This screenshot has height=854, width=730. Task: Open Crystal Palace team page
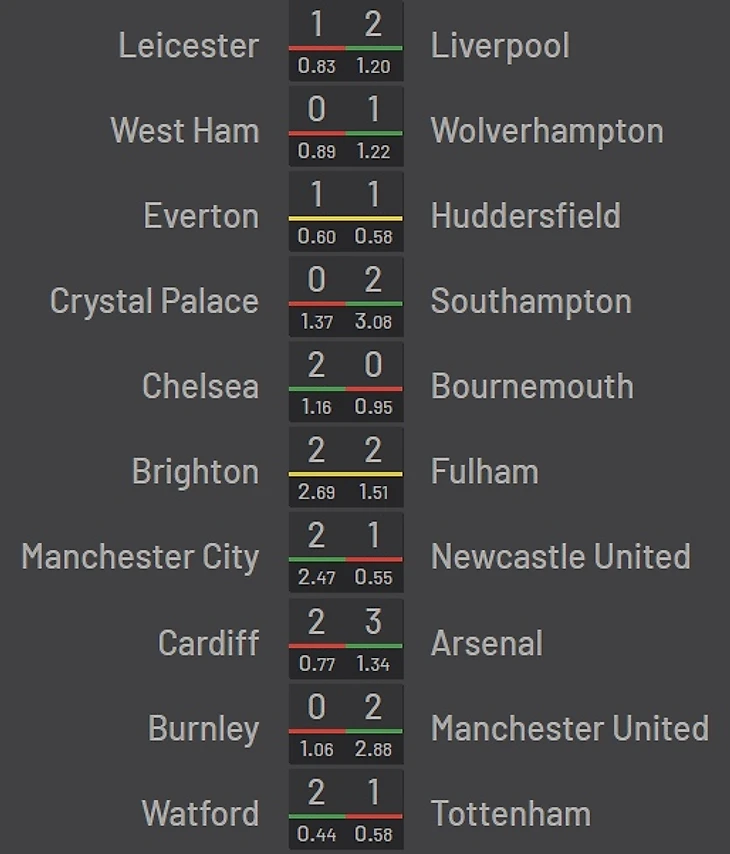(154, 301)
